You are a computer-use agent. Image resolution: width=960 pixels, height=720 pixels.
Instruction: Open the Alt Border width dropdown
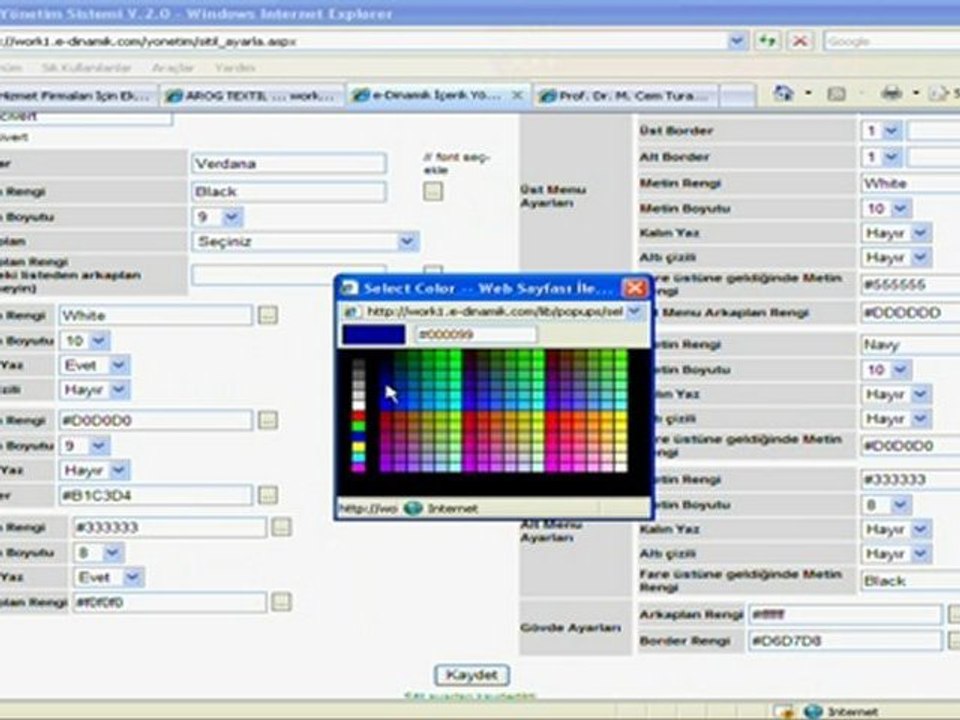click(891, 157)
